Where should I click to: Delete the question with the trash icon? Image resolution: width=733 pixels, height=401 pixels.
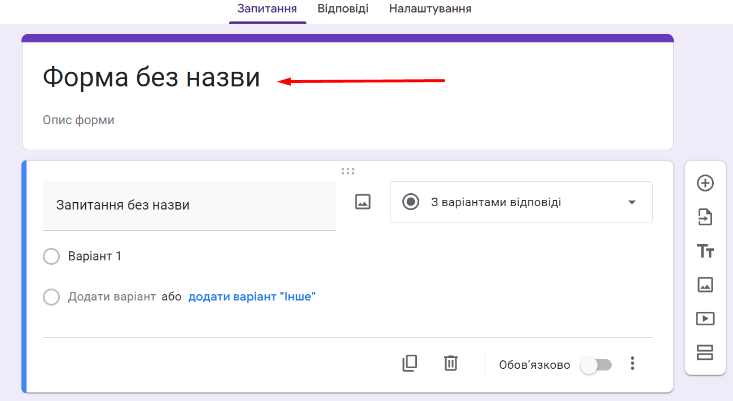(x=451, y=364)
